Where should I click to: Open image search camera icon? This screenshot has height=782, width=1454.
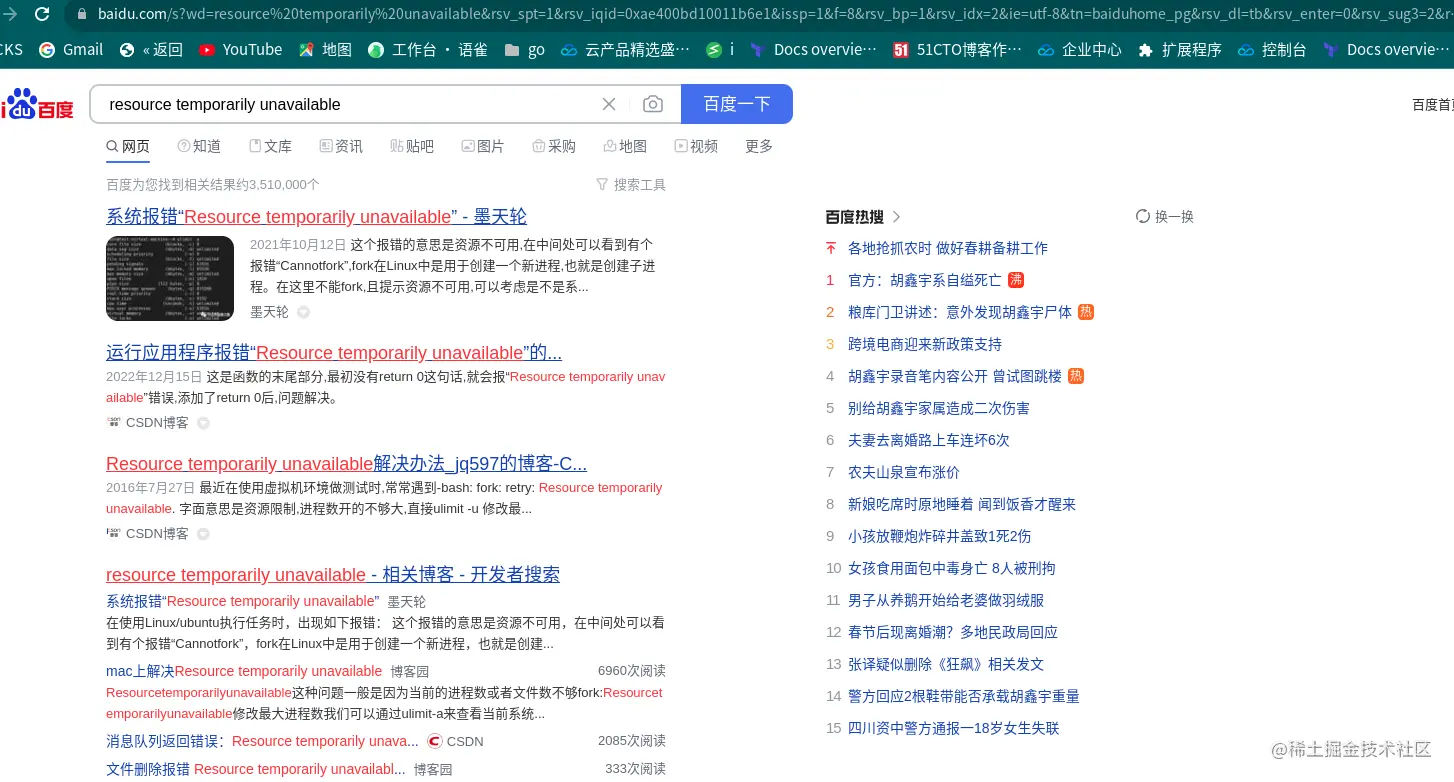pyautogui.click(x=652, y=104)
